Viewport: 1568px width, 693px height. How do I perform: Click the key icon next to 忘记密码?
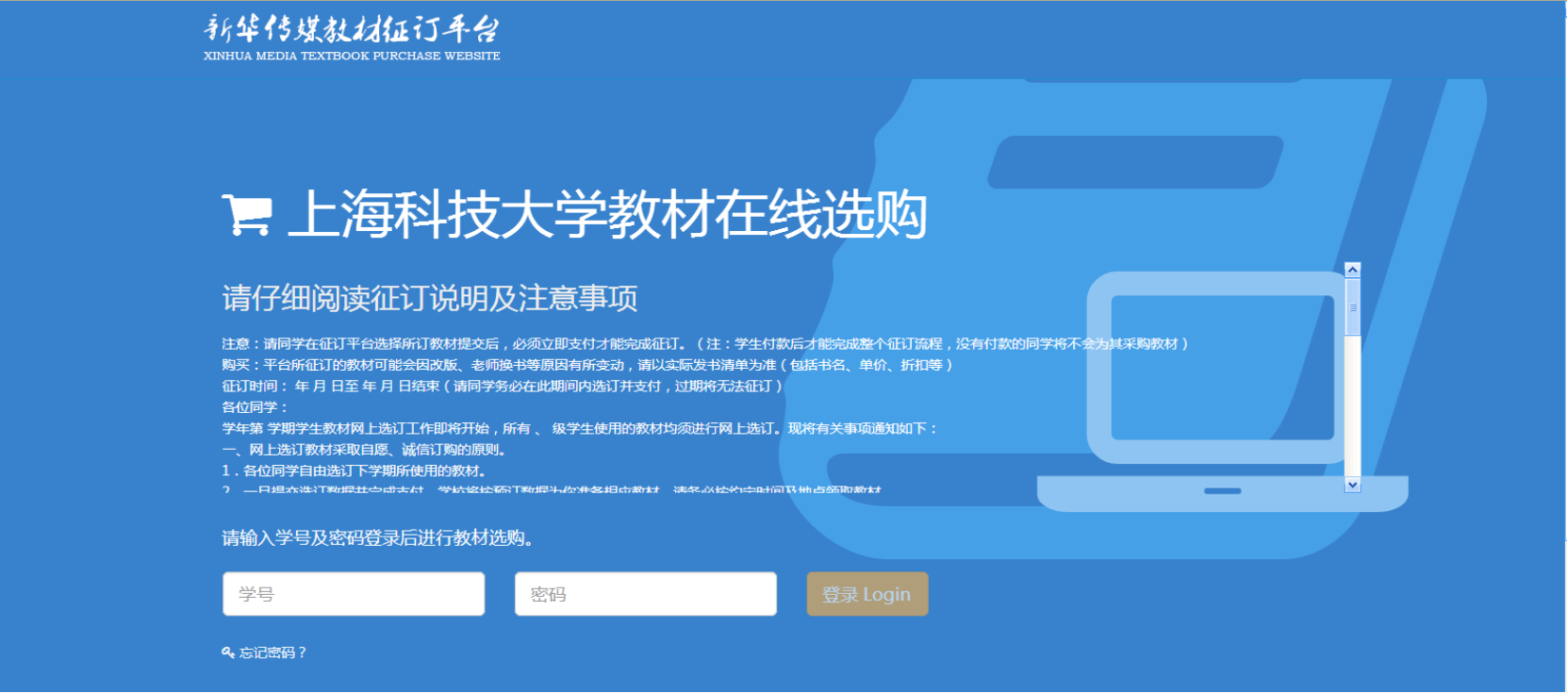(x=228, y=652)
